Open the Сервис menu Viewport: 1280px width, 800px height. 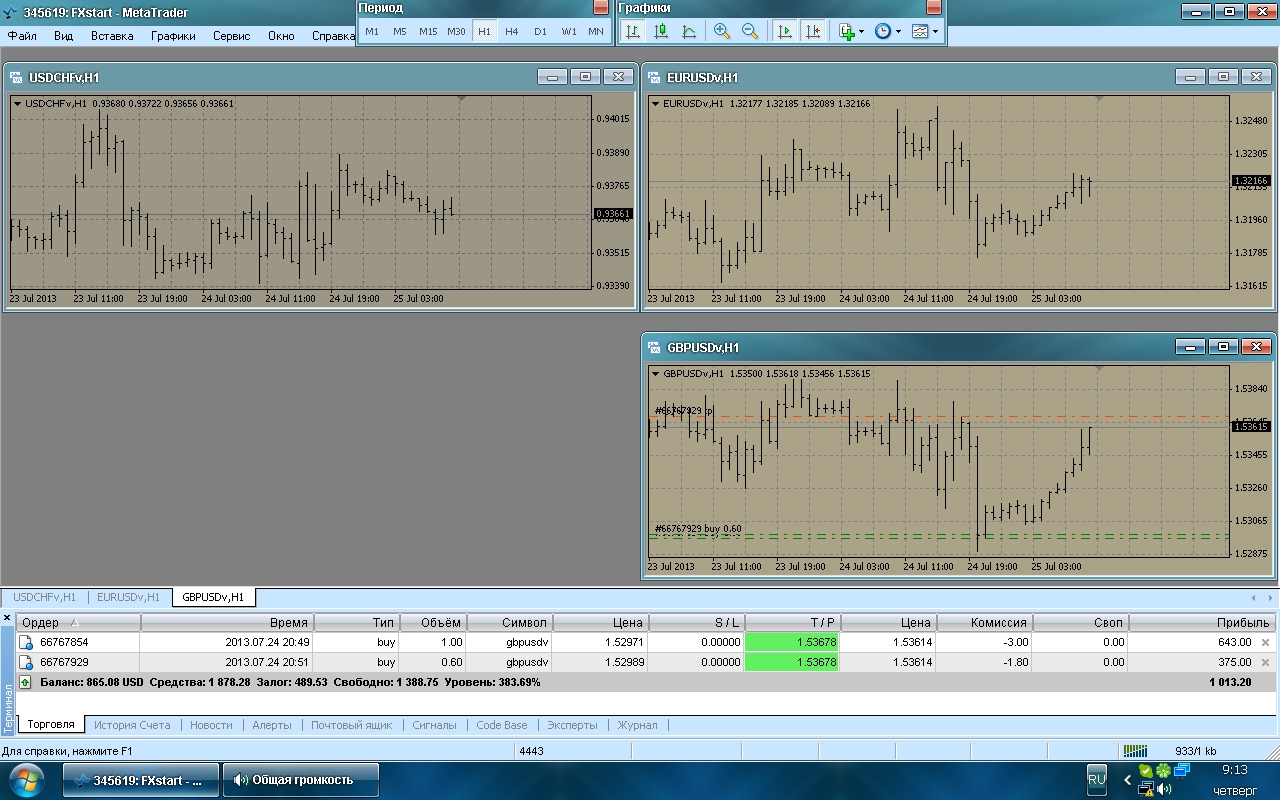click(232, 36)
